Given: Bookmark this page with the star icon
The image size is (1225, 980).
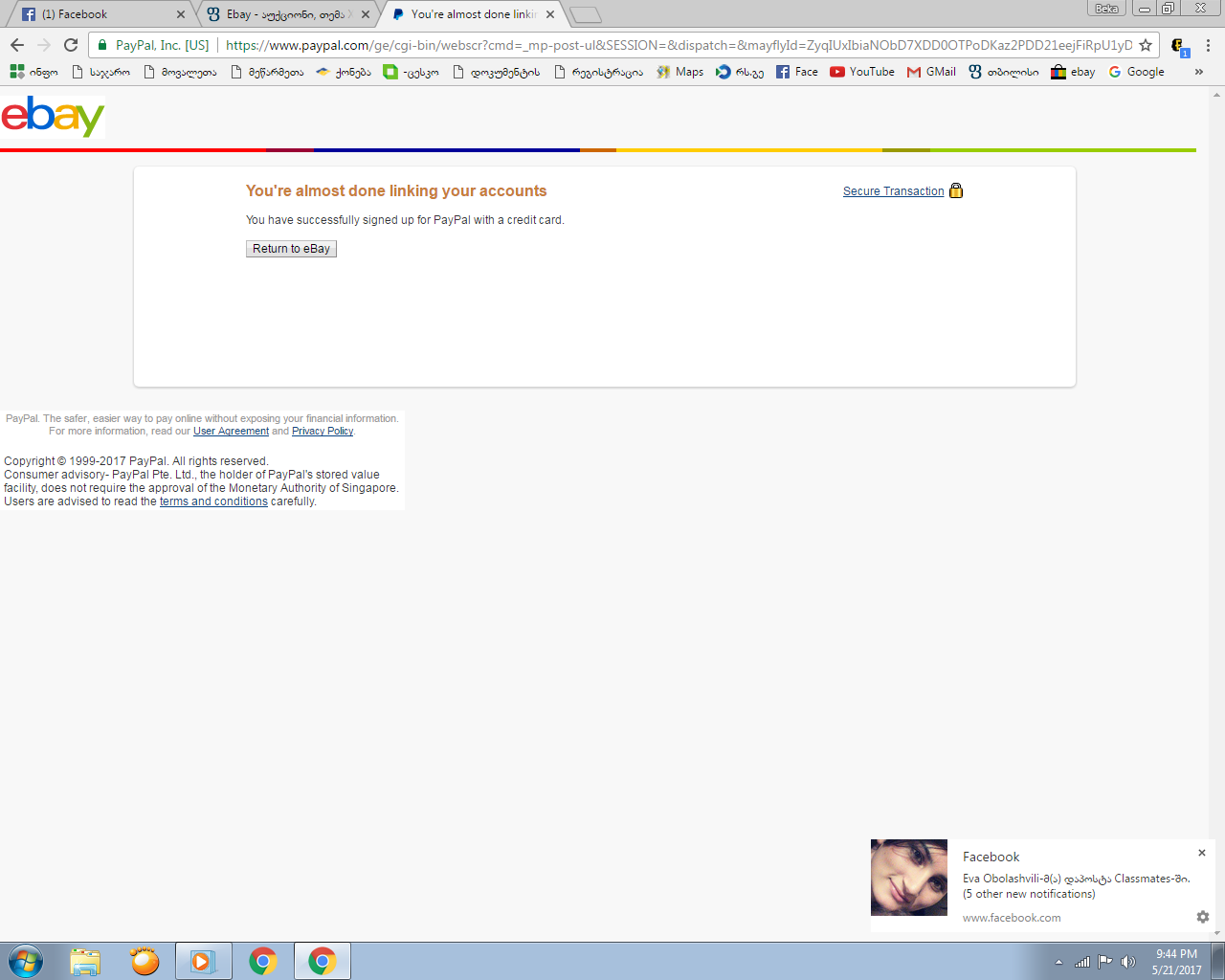Looking at the screenshot, I should (x=1146, y=45).
